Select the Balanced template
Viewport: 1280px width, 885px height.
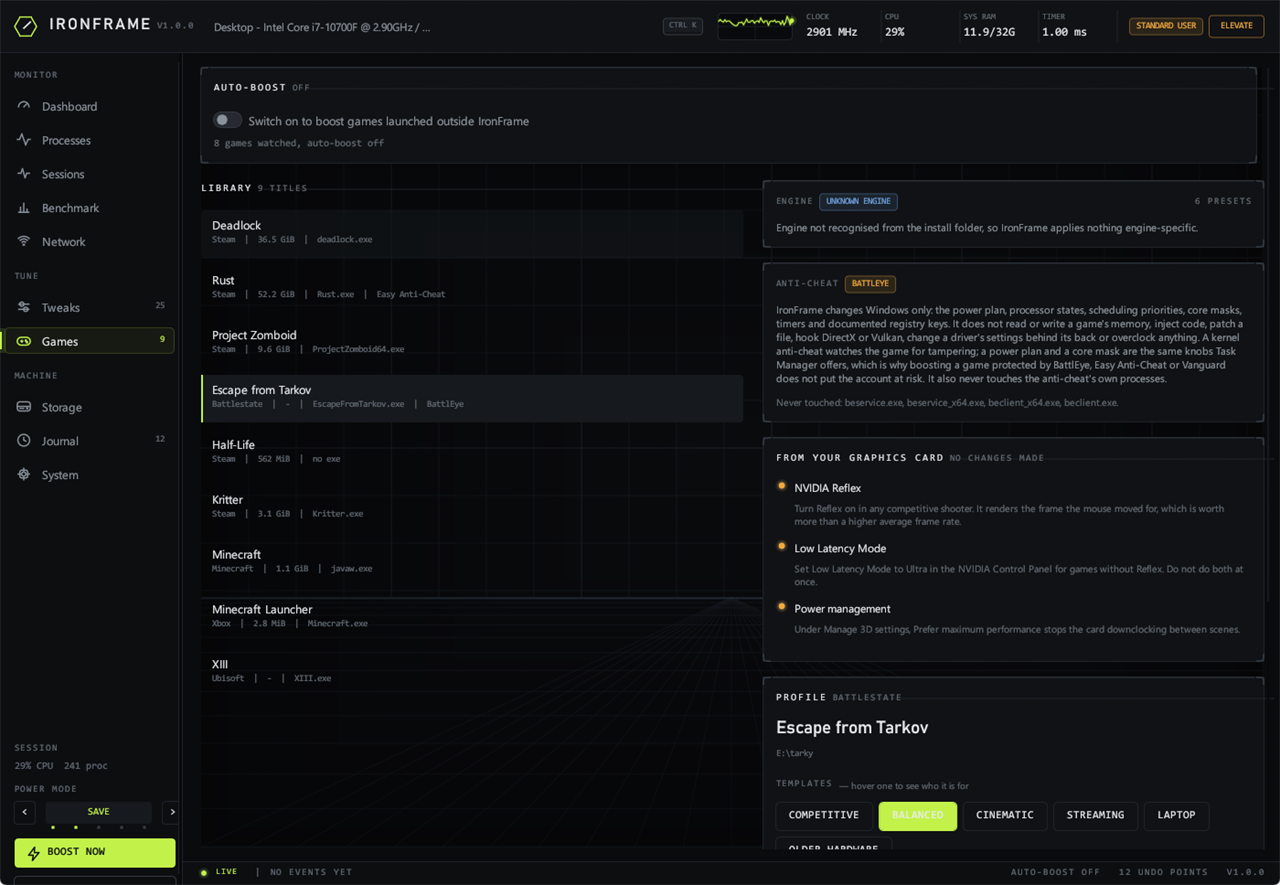pos(918,815)
